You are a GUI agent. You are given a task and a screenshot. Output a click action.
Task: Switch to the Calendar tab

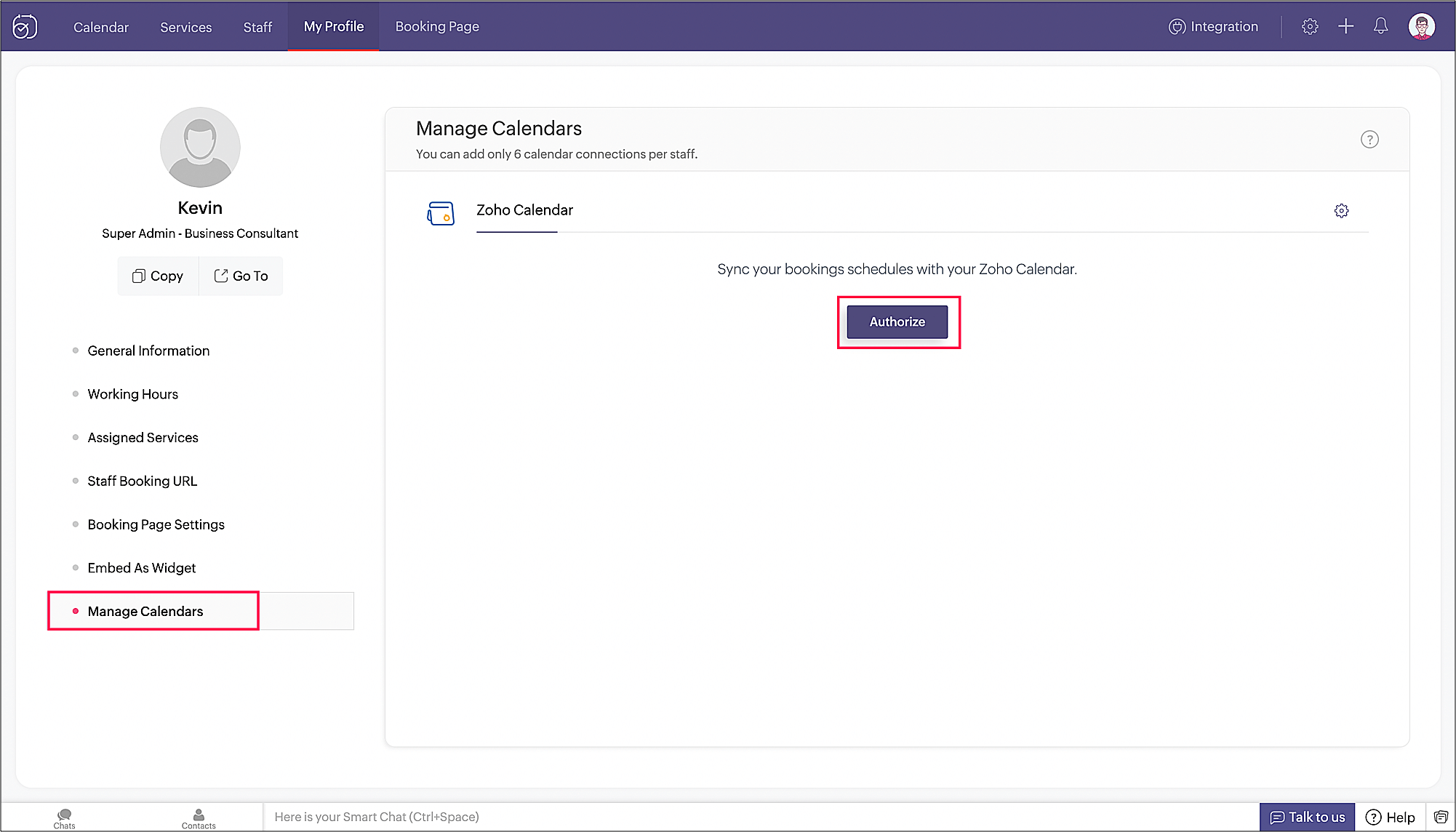coord(100,27)
